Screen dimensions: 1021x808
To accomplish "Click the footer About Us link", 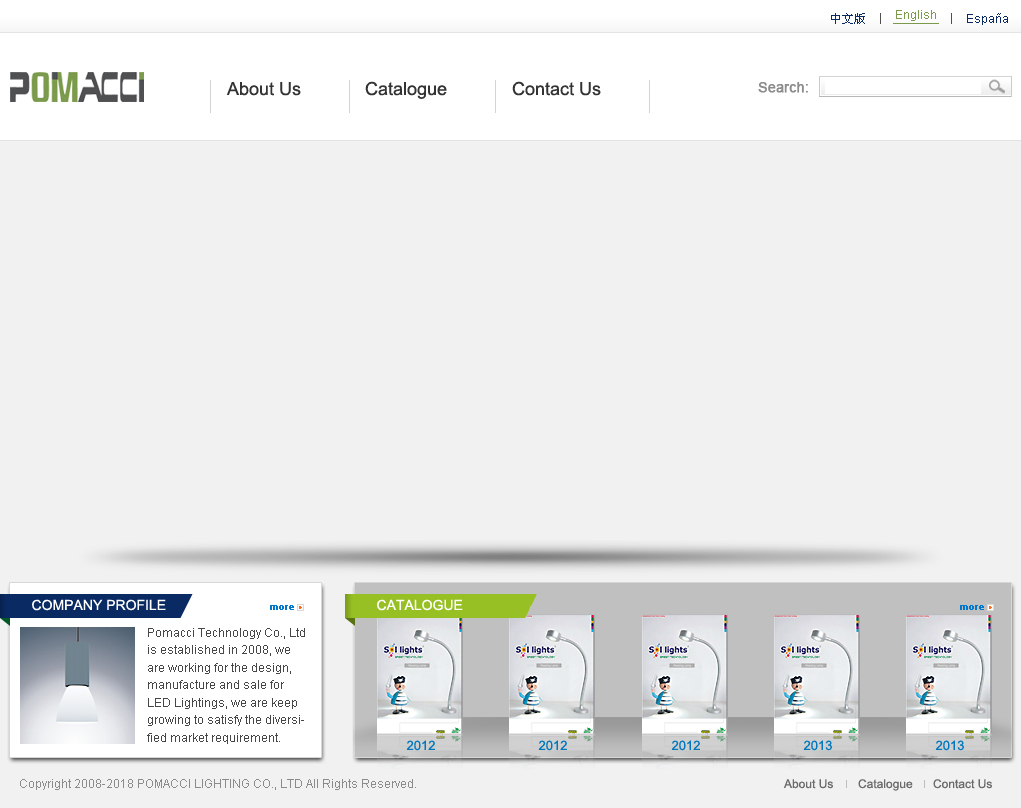I will [x=808, y=784].
